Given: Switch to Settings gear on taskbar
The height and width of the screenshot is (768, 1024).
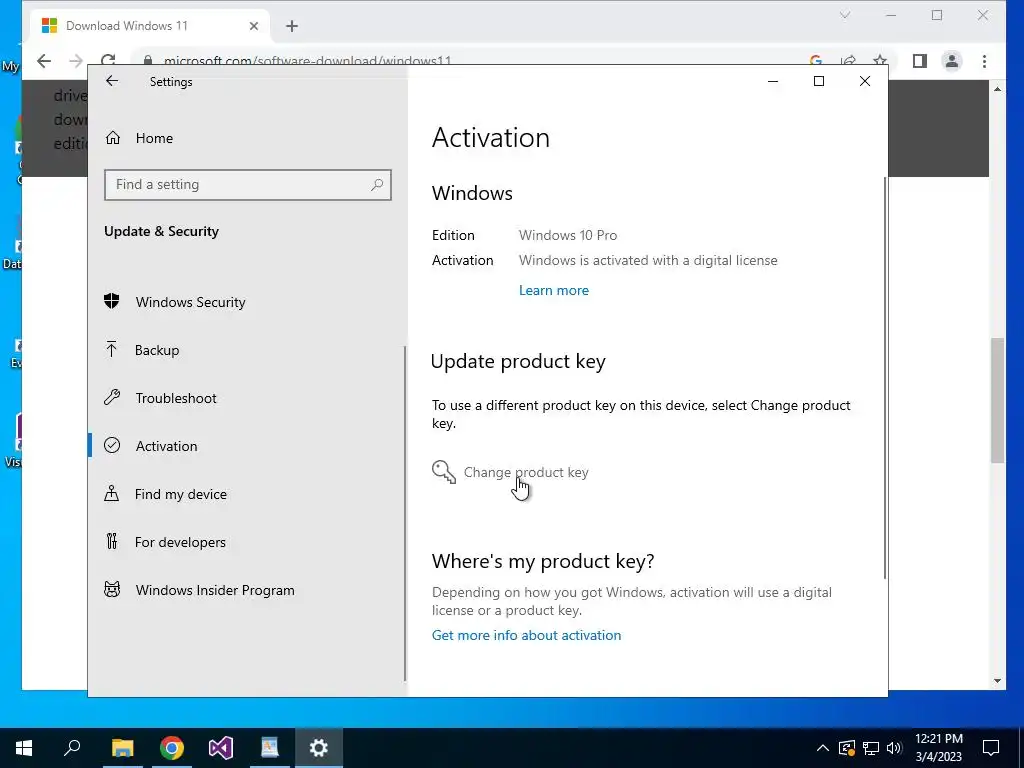Looking at the screenshot, I should click(319, 748).
